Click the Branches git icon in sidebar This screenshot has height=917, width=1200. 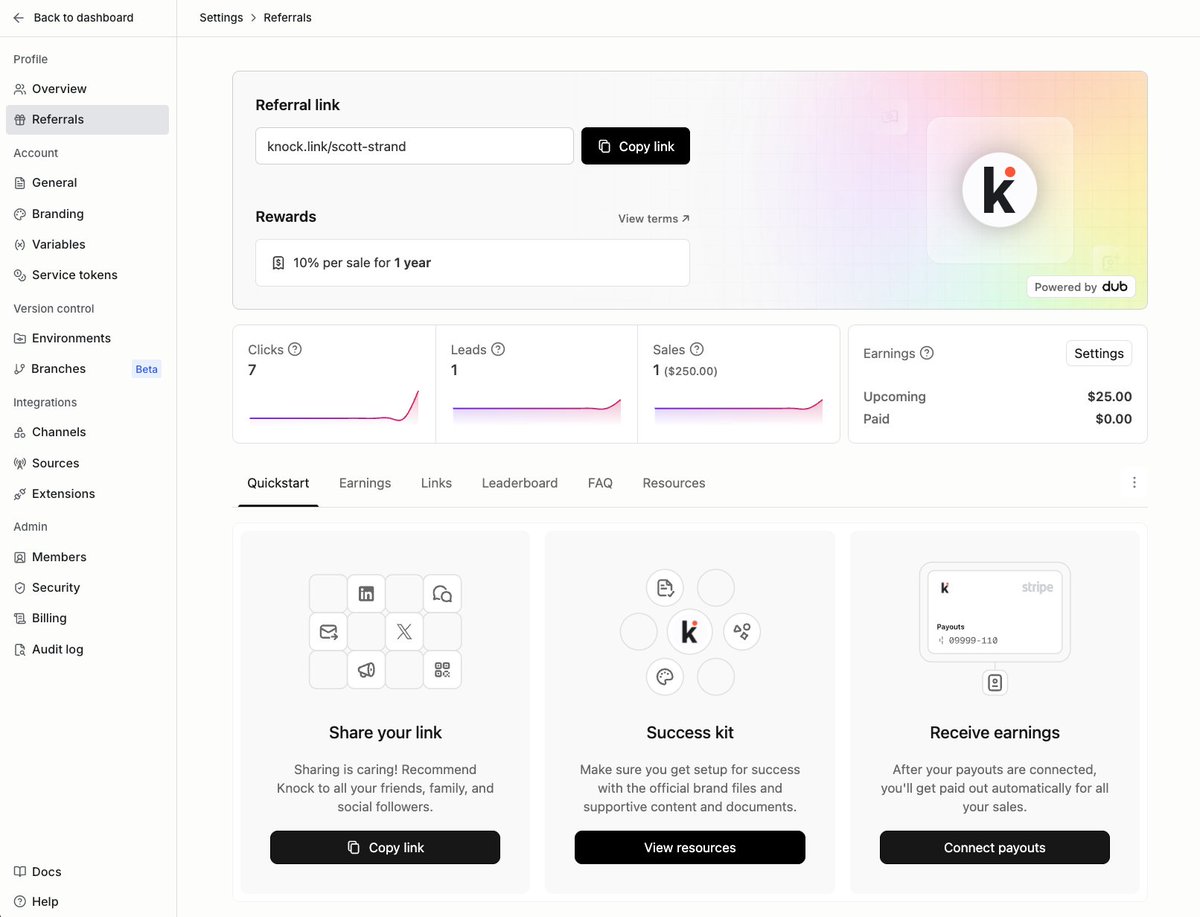click(x=20, y=369)
